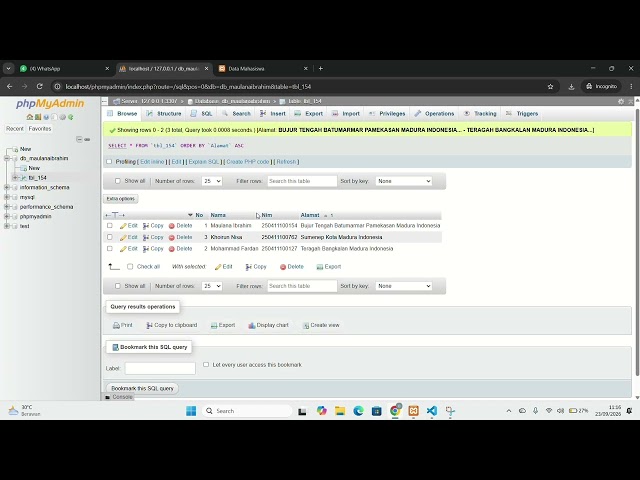Click Create PHP code link
Viewport: 640px width, 480px height.
coord(248,162)
